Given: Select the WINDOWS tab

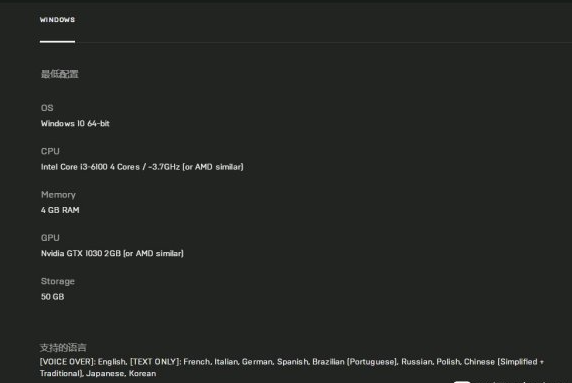Looking at the screenshot, I should 57,20.
